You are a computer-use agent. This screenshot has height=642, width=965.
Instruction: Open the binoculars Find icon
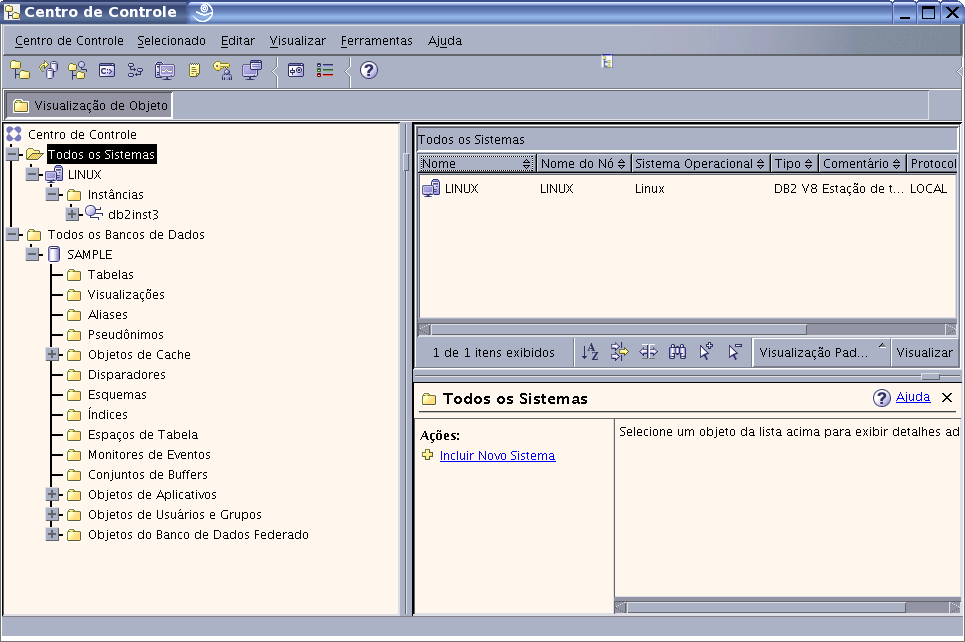677,351
